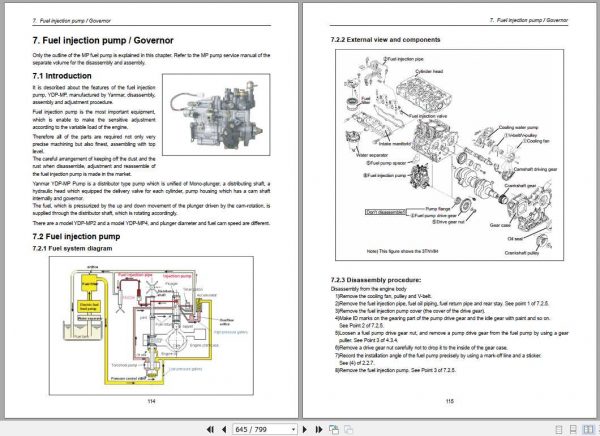This screenshot has width=600, height=436.
Task: Click the fuel injection pump photo
Action: [216, 115]
